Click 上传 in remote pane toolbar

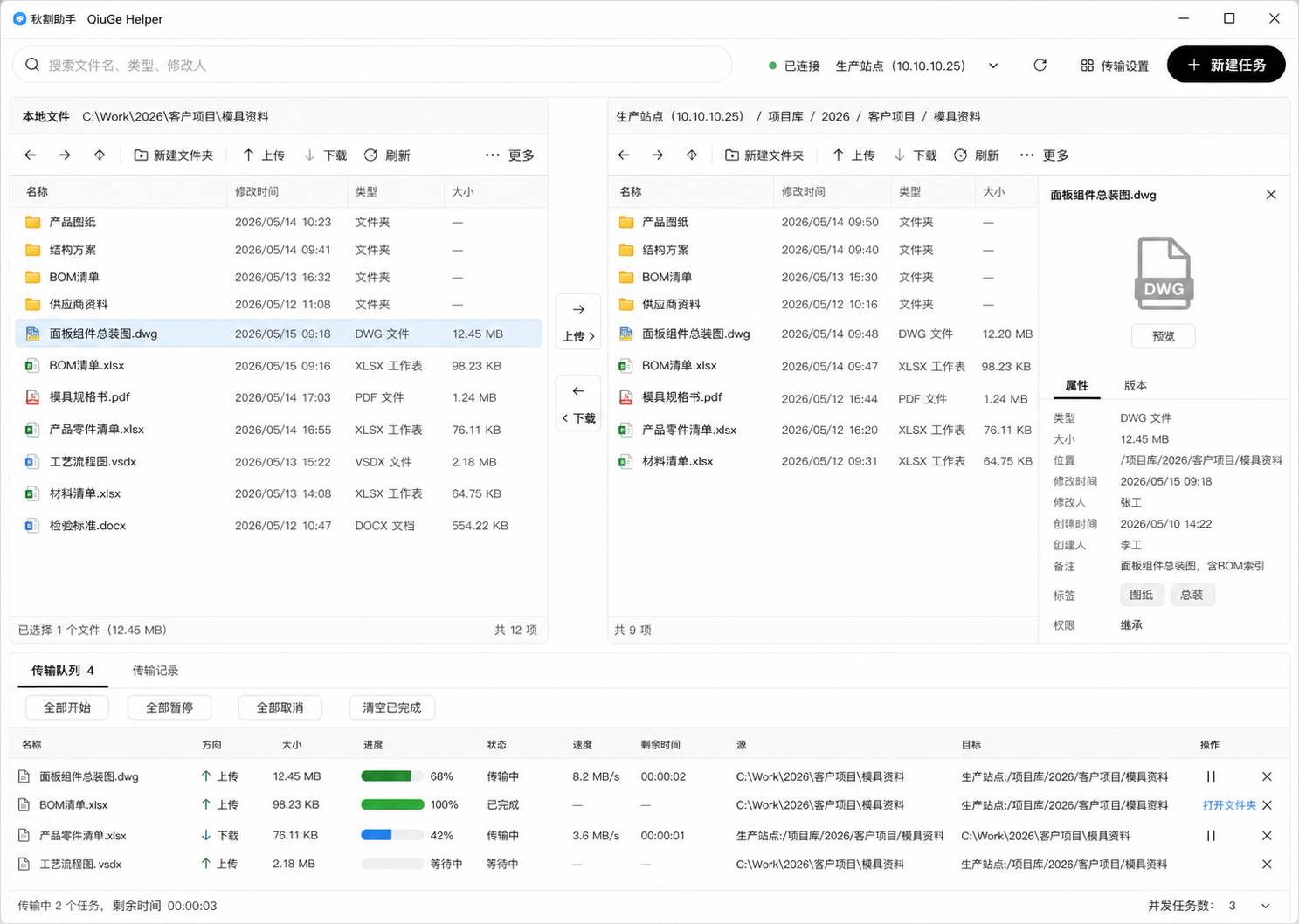853,155
